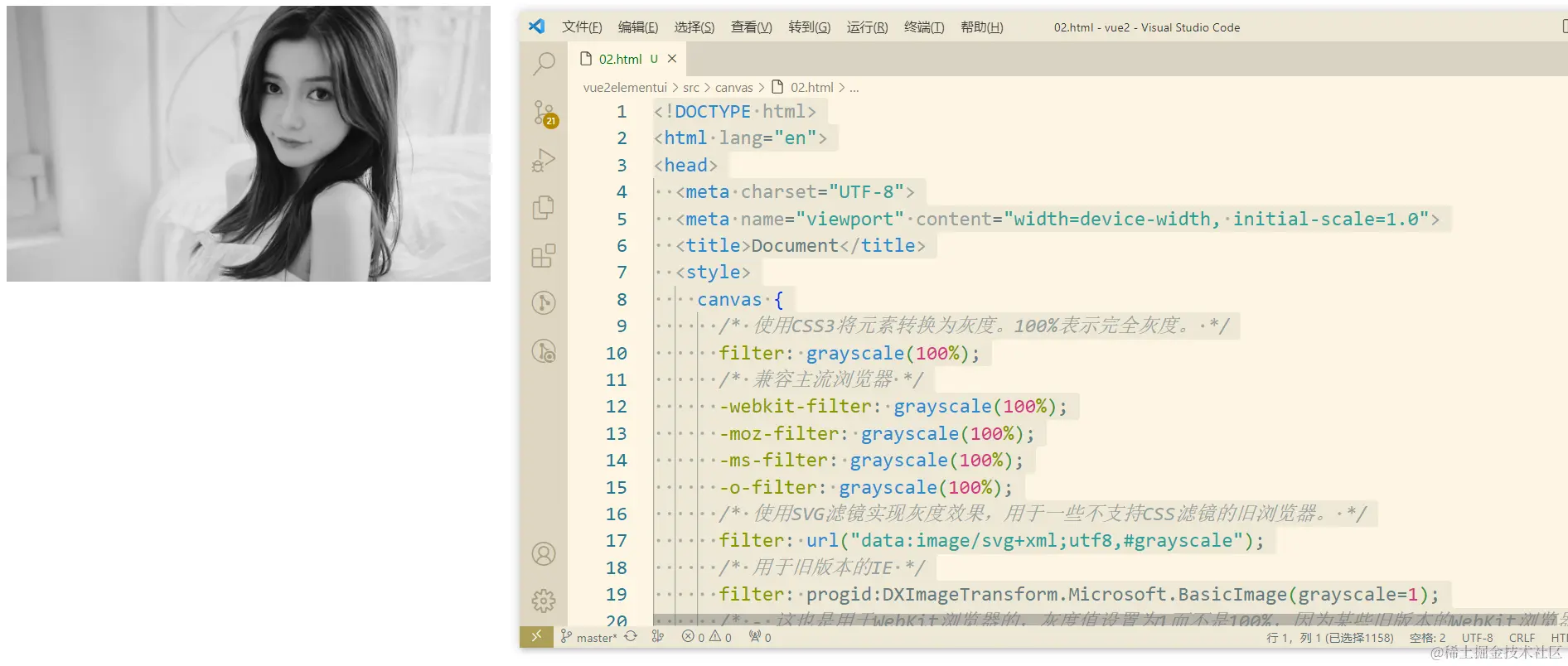The height and width of the screenshot is (666, 1568).
Task: Click the breadcrumb ellipsis symbol item
Action: [x=854, y=87]
